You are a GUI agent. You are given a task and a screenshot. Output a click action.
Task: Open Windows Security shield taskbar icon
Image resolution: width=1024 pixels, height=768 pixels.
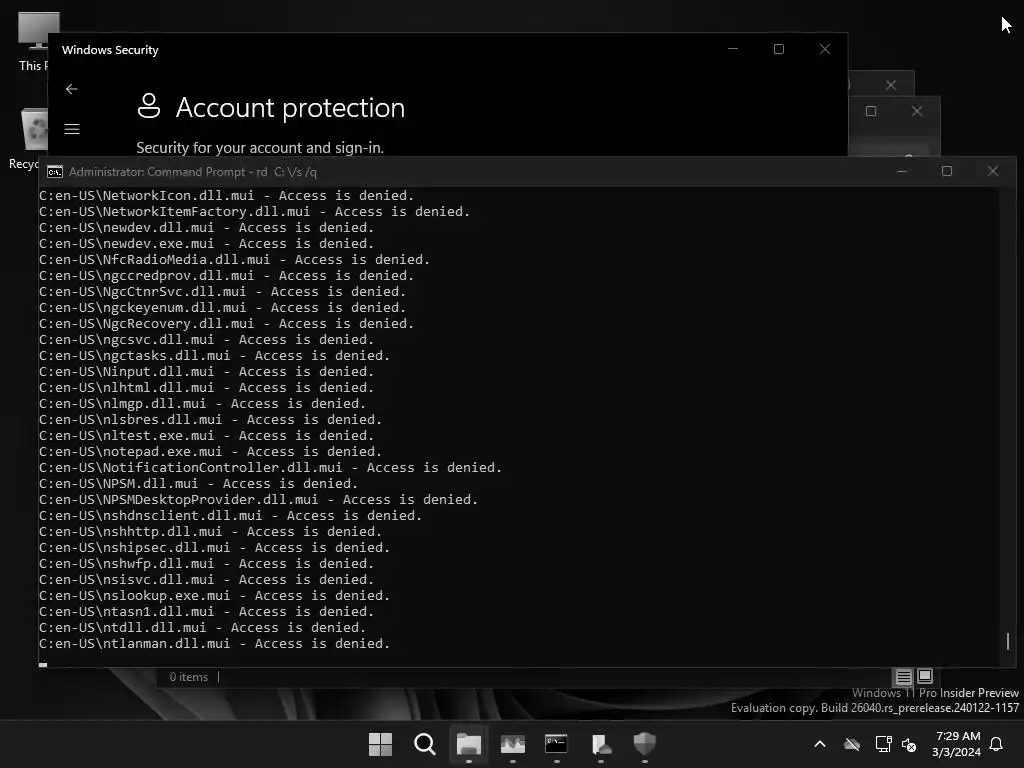(645, 743)
